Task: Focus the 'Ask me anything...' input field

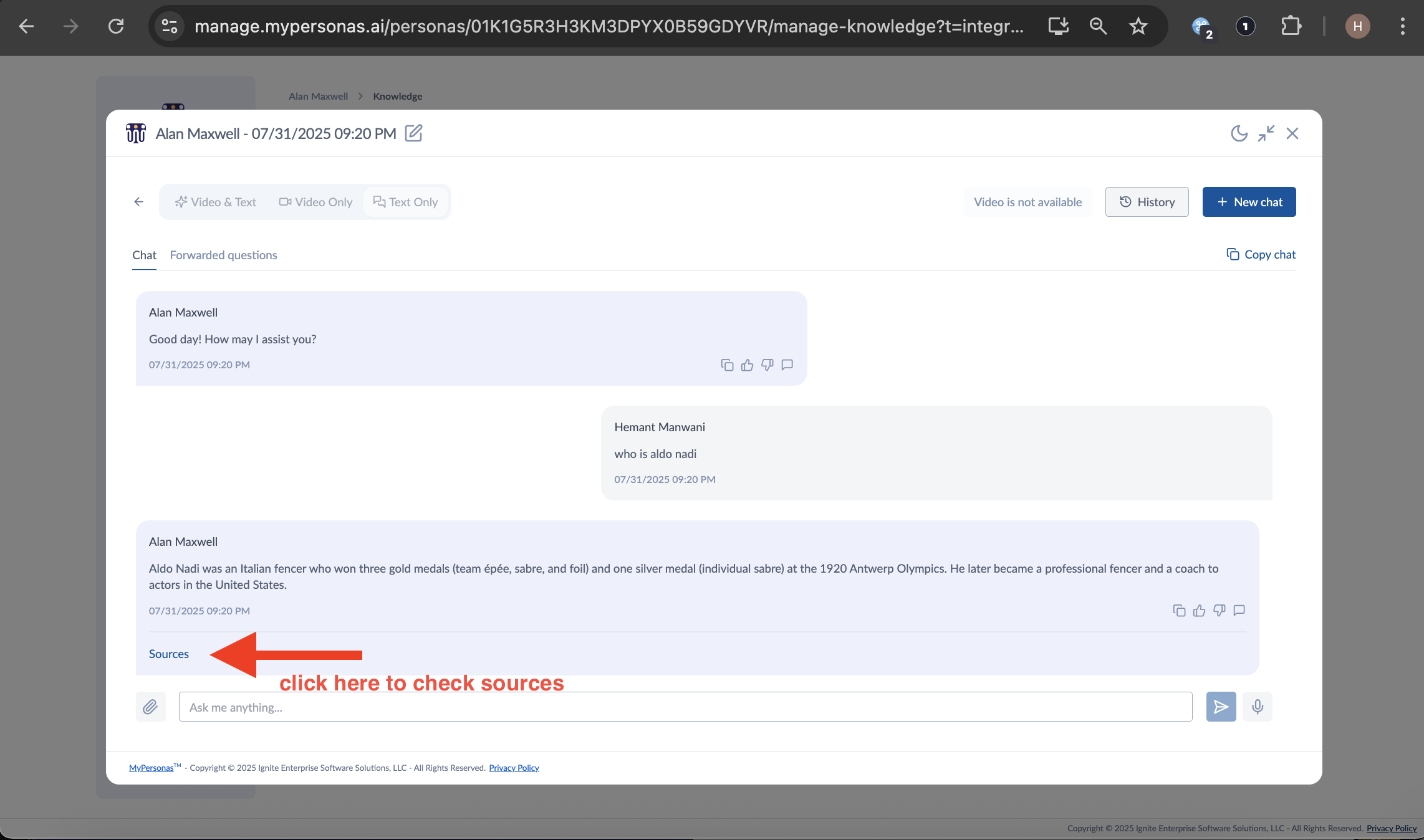Action: point(685,707)
